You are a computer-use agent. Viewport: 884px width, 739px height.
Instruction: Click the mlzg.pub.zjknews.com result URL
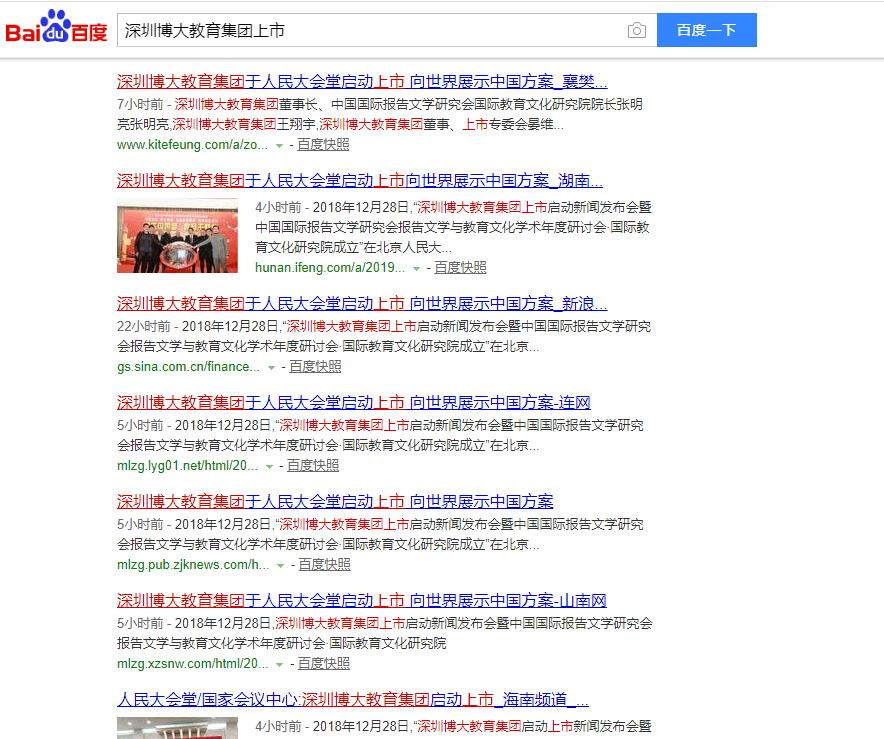click(x=193, y=565)
